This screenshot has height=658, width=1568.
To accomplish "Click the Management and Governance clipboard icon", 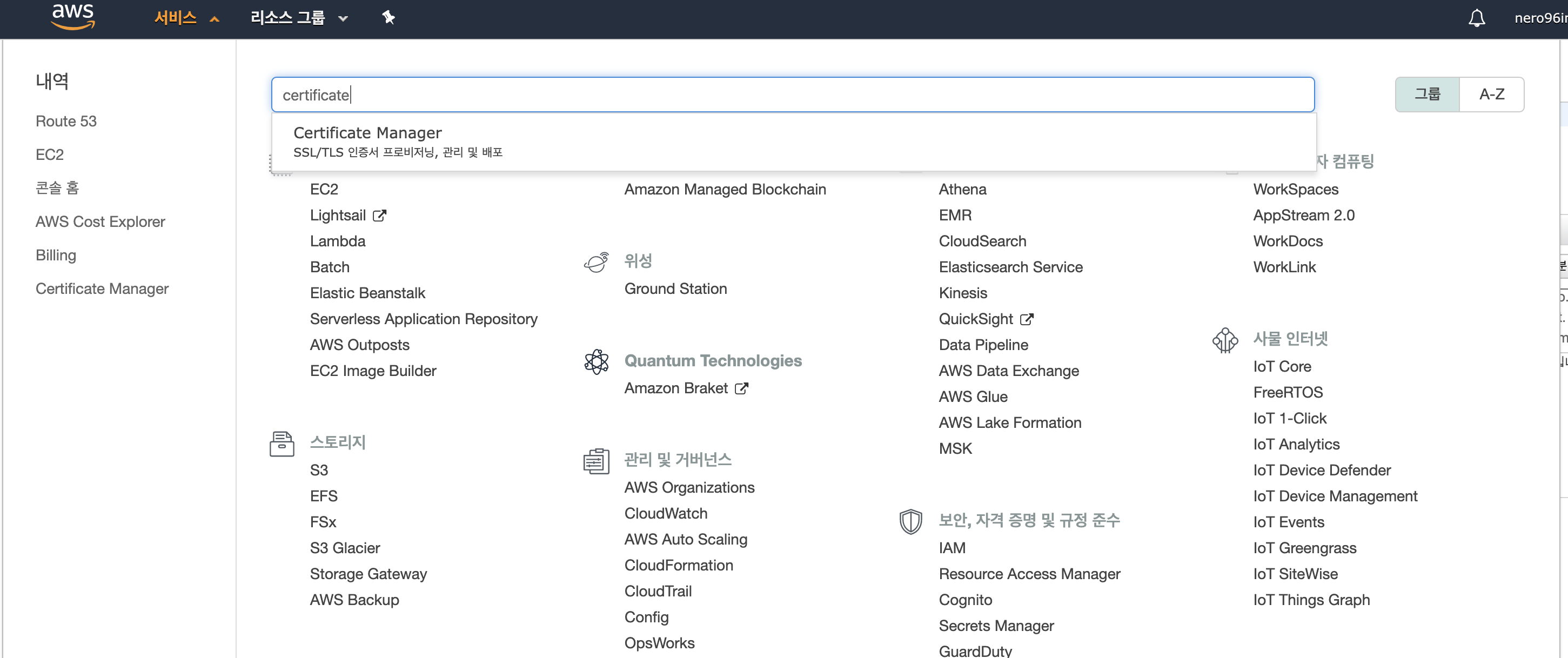I will pyautogui.click(x=596, y=461).
